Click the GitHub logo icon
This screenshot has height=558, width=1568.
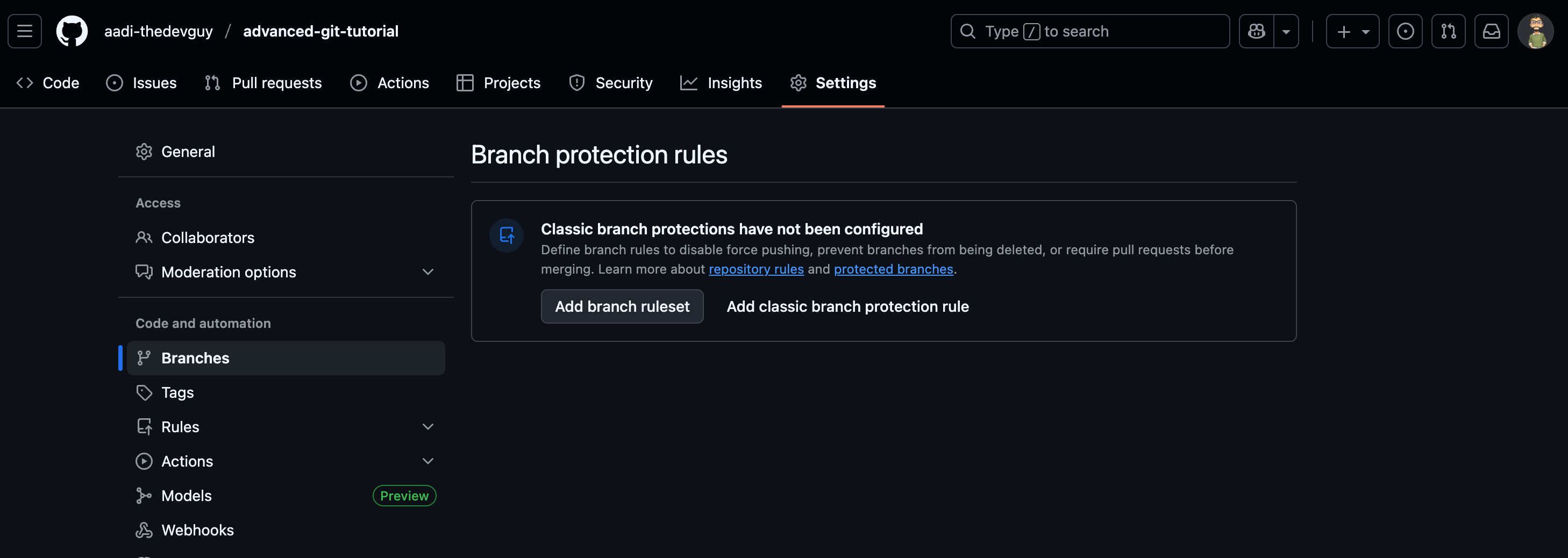[72, 31]
